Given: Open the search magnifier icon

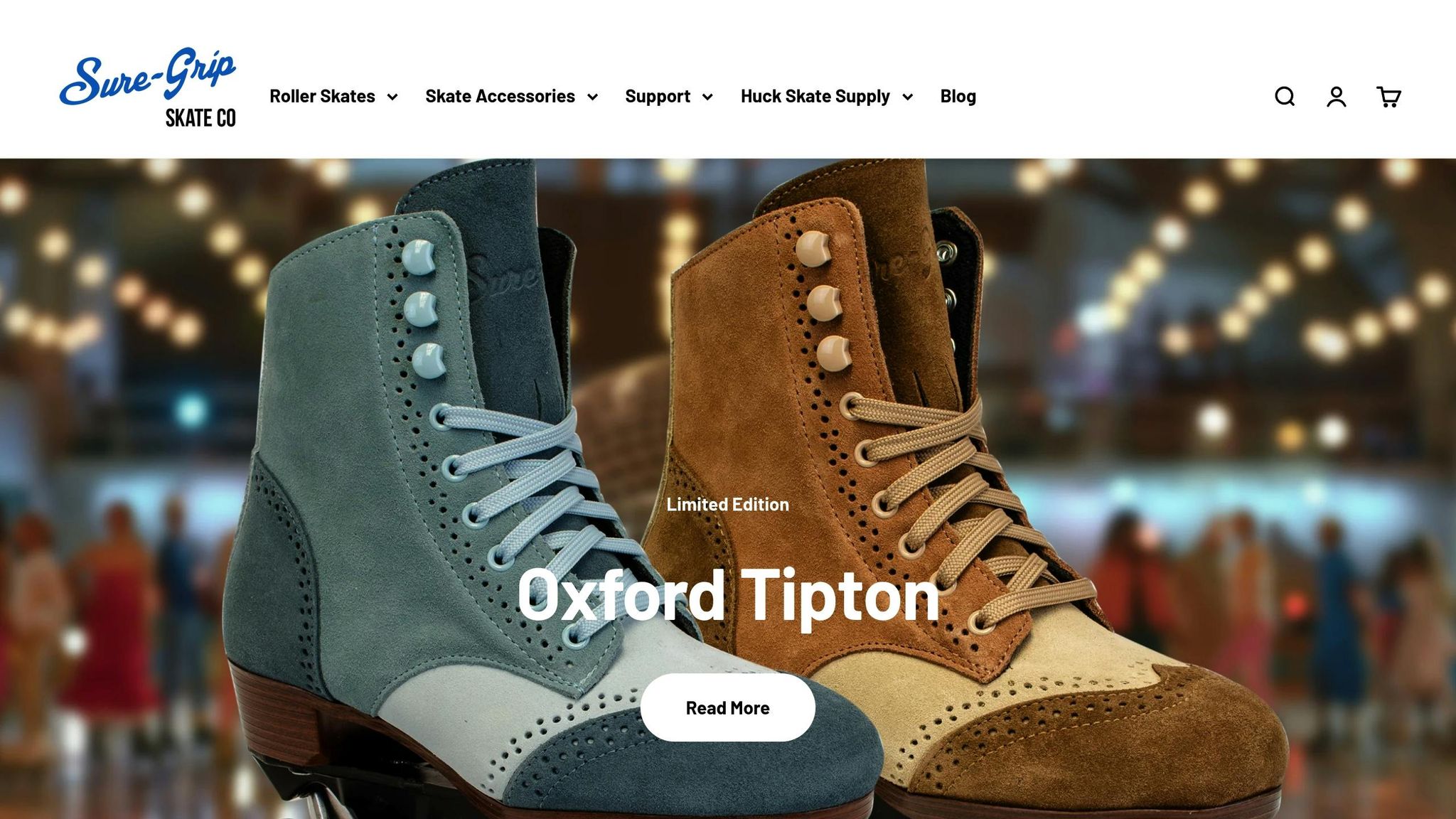Looking at the screenshot, I should [x=1284, y=97].
